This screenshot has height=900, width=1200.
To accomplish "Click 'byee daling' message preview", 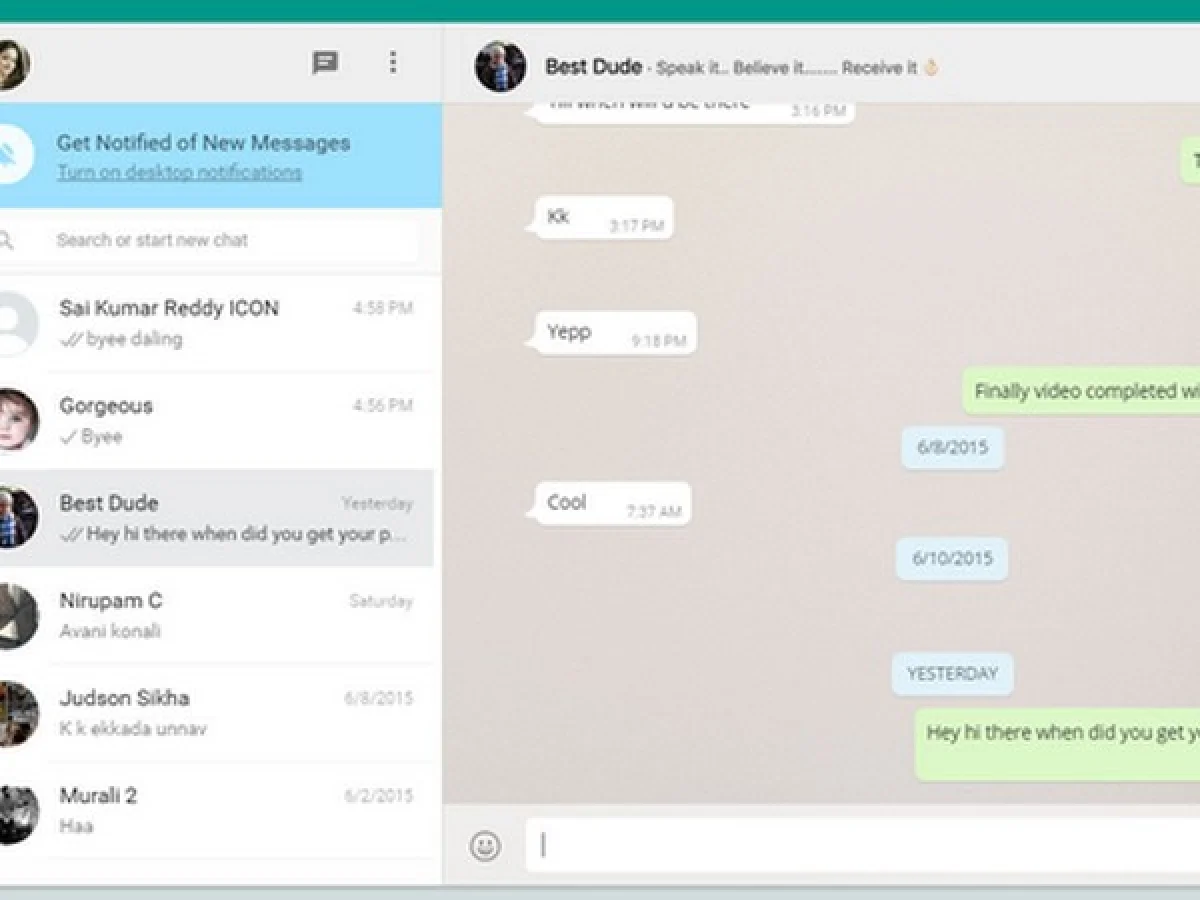I will 134,339.
